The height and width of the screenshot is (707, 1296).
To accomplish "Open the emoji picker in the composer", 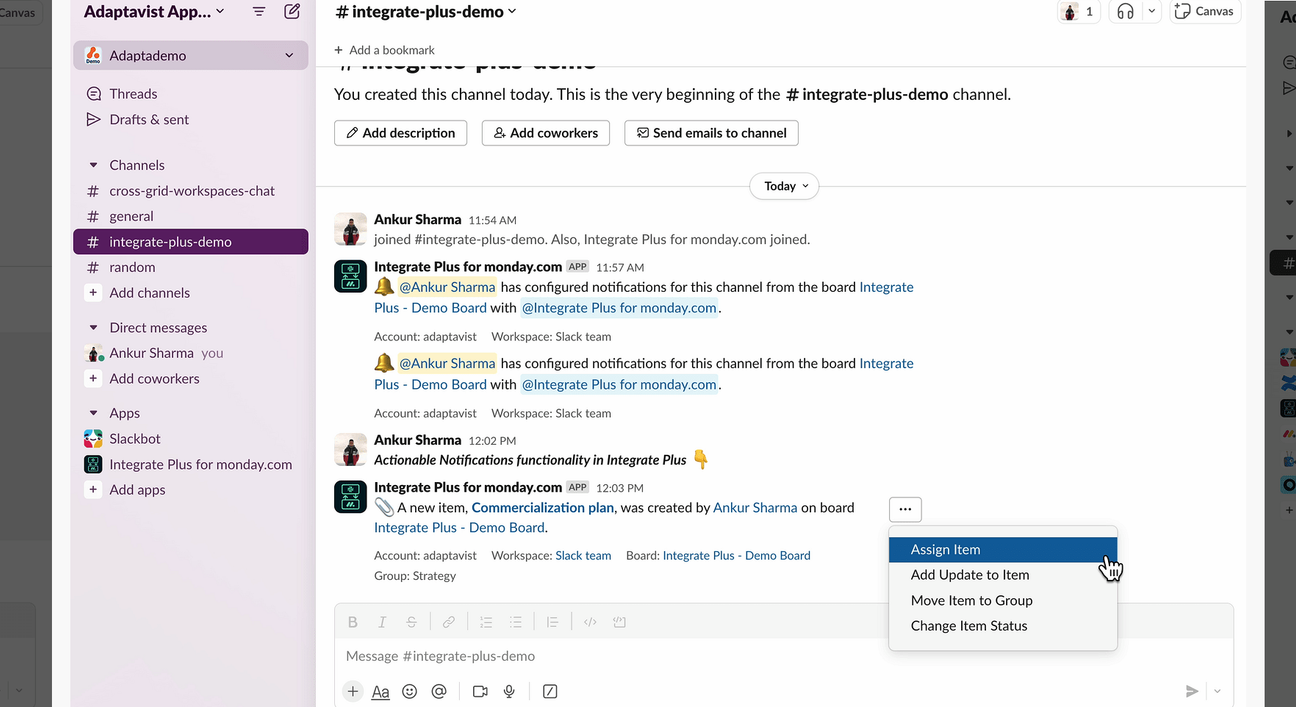I will point(409,691).
